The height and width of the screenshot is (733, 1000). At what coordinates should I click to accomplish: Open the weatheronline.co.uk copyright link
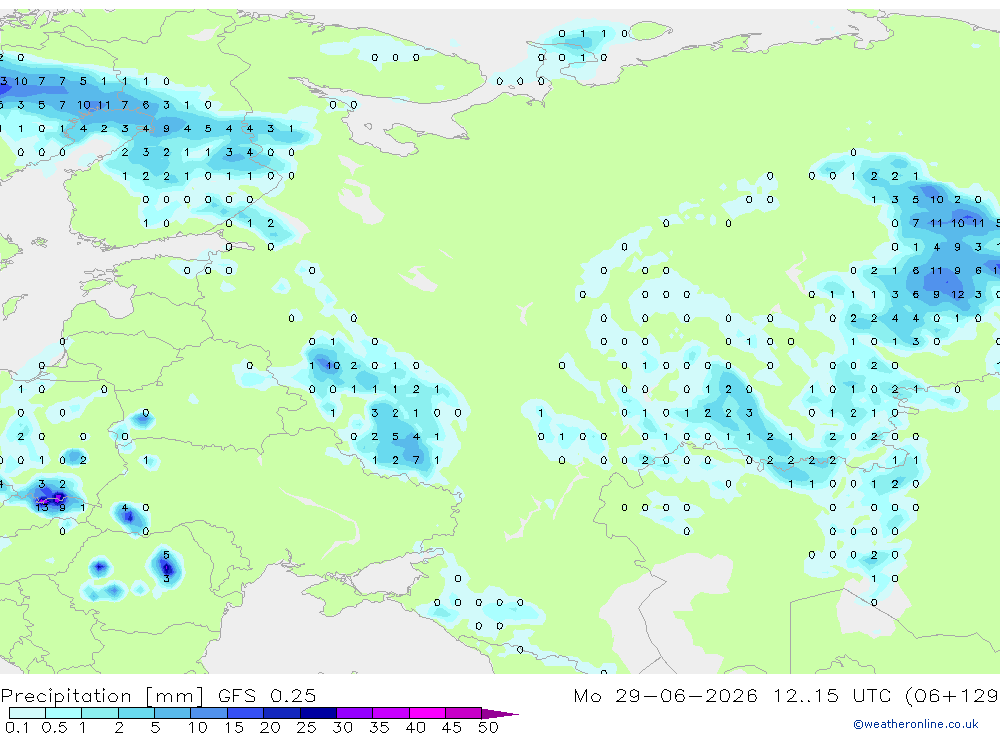coord(916,724)
